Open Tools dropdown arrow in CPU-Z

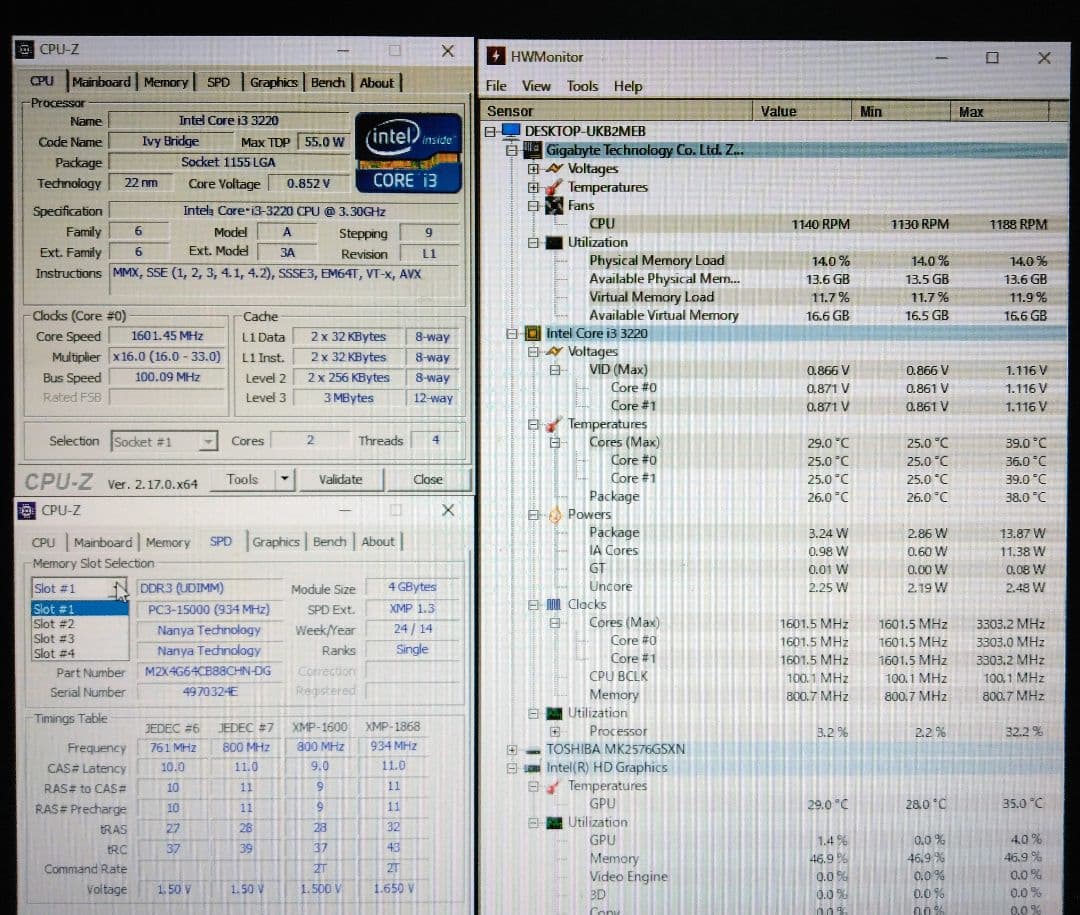point(284,479)
